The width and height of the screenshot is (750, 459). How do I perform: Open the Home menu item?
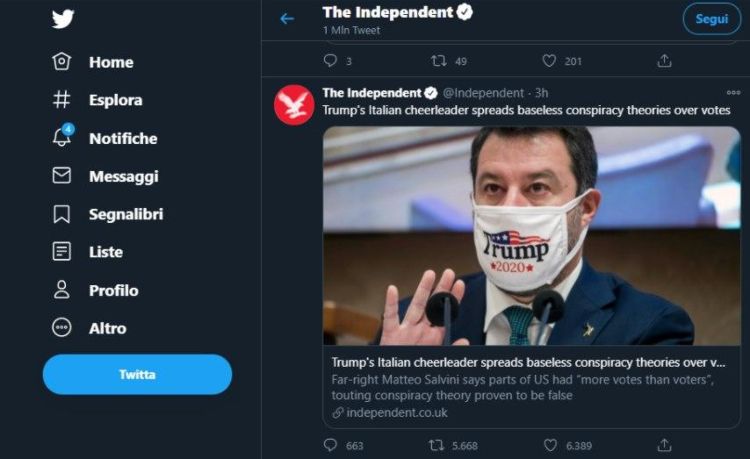pos(110,62)
